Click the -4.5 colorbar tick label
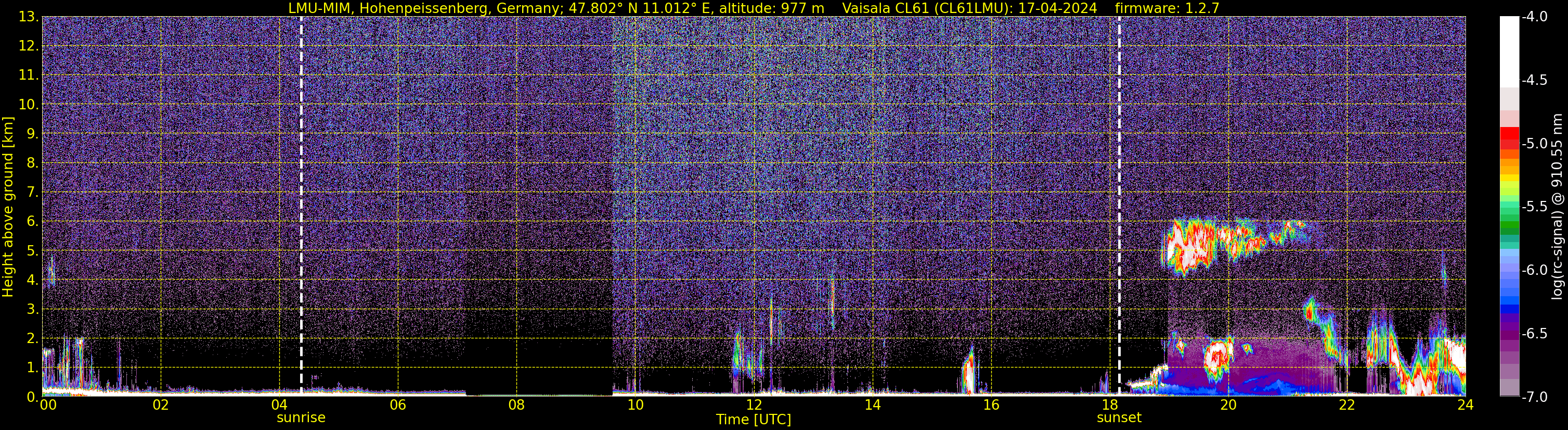1568x430 pixels. pos(1535,80)
